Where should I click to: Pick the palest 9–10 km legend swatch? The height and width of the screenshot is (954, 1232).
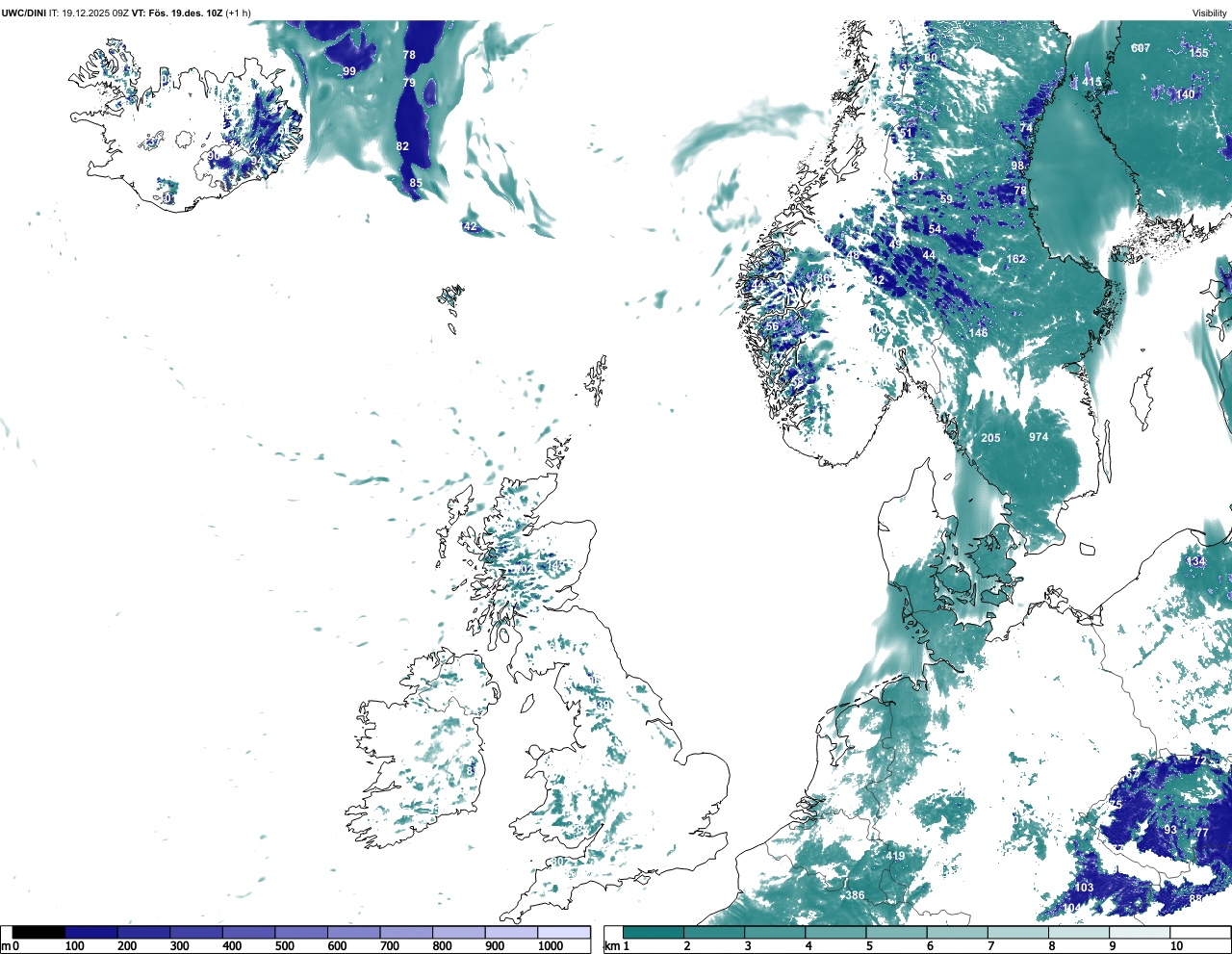click(x=1141, y=932)
